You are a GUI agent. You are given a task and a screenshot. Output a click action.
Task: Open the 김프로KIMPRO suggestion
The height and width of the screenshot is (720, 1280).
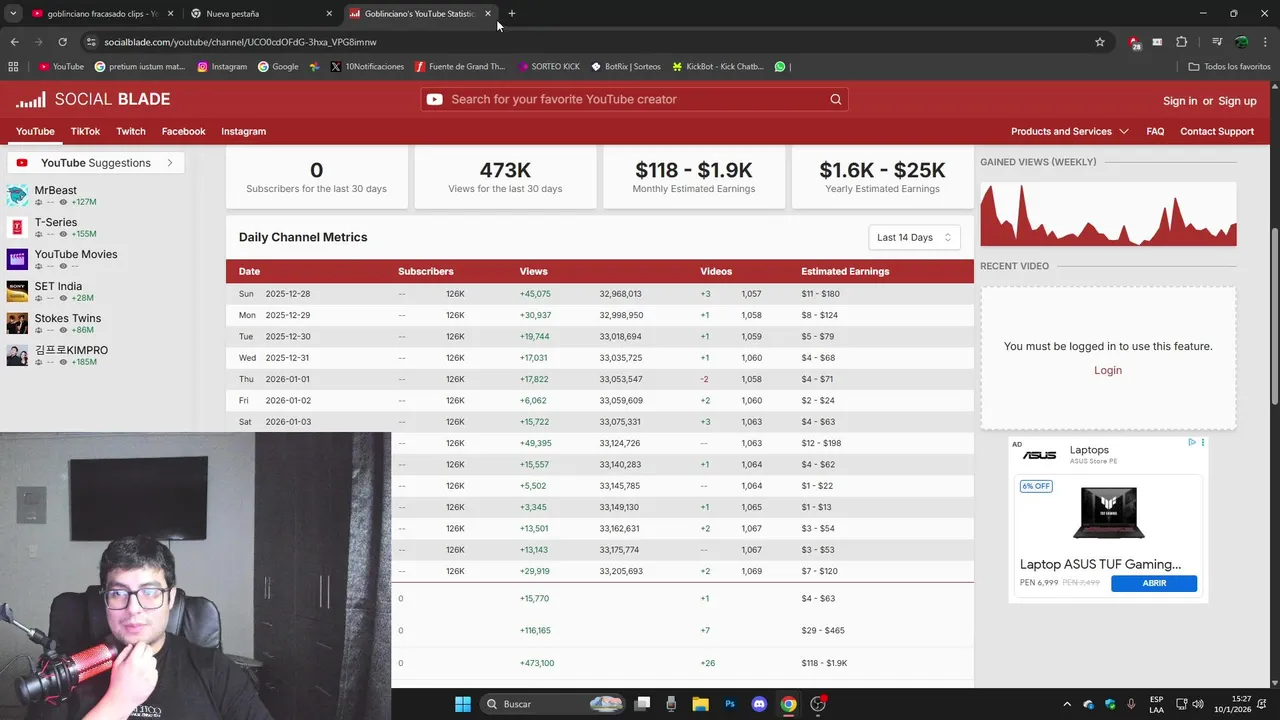[71, 350]
